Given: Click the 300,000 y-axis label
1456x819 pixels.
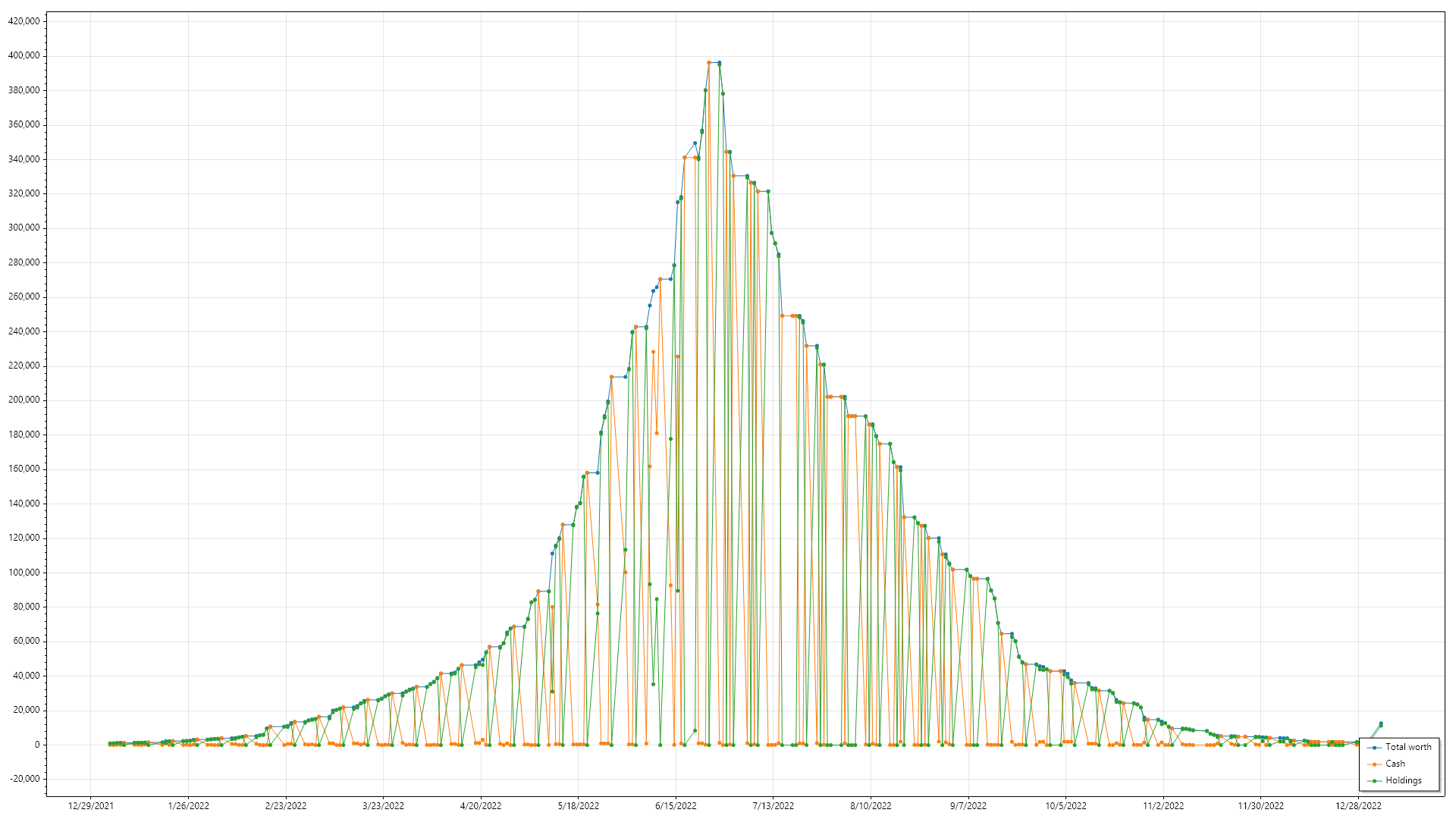Looking at the screenshot, I should pos(24,227).
